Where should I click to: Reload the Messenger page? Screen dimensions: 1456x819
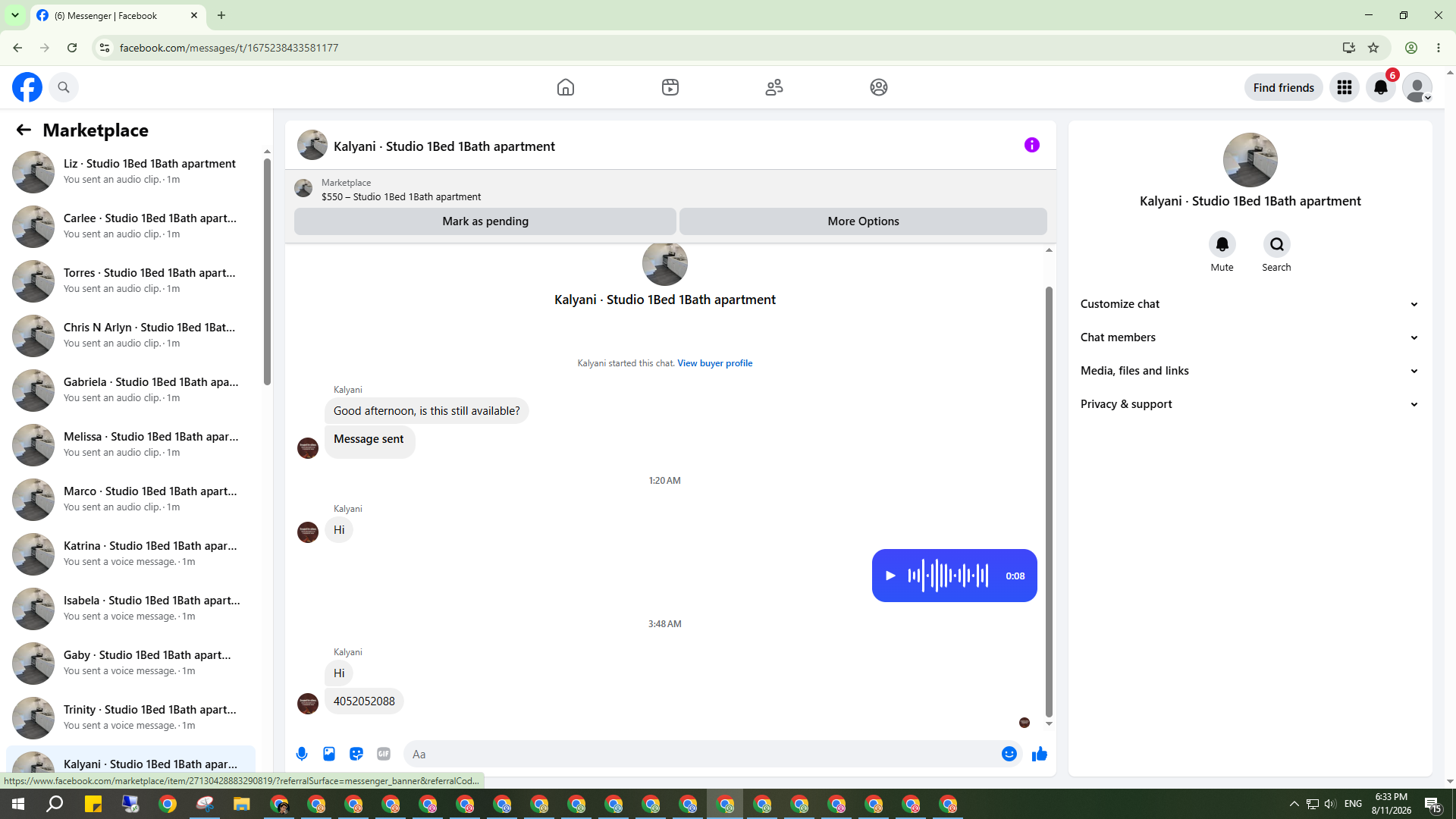point(72,48)
